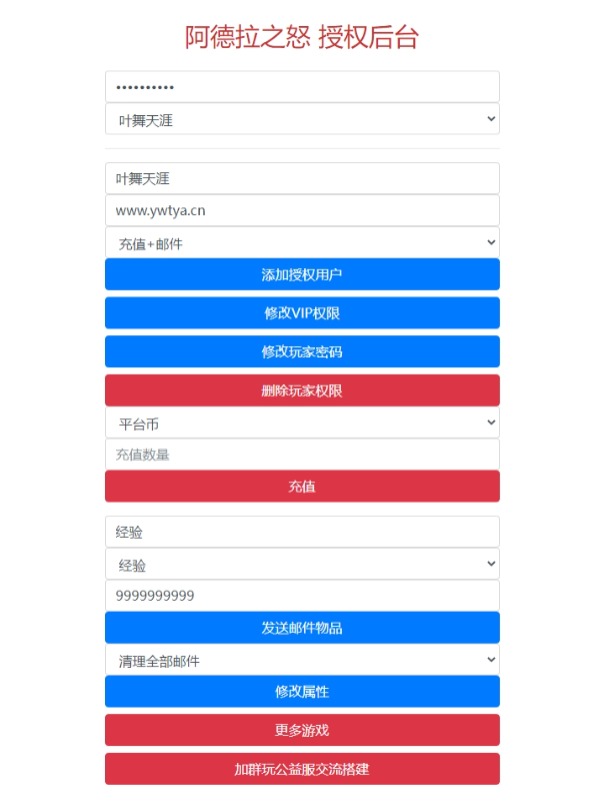Click the 修改属性 button
The image size is (604, 808).
(302, 692)
